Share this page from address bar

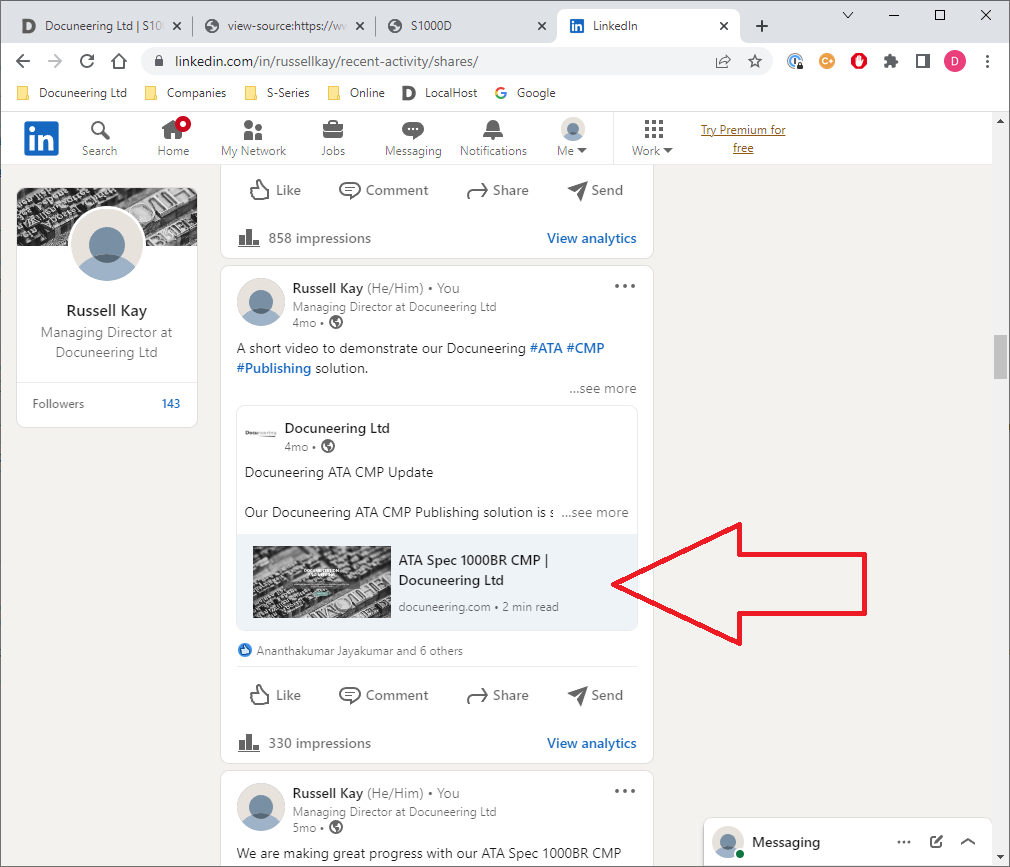[723, 61]
